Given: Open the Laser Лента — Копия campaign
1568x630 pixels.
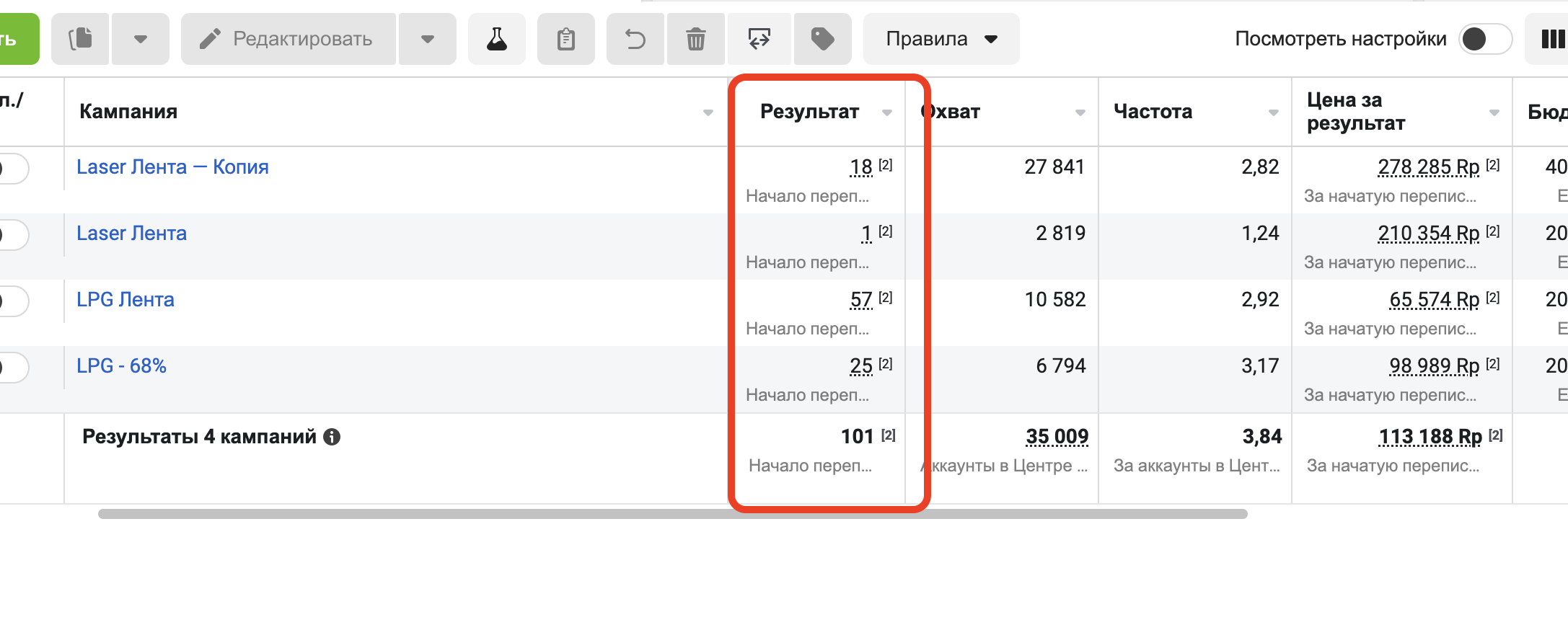Looking at the screenshot, I should tap(172, 167).
